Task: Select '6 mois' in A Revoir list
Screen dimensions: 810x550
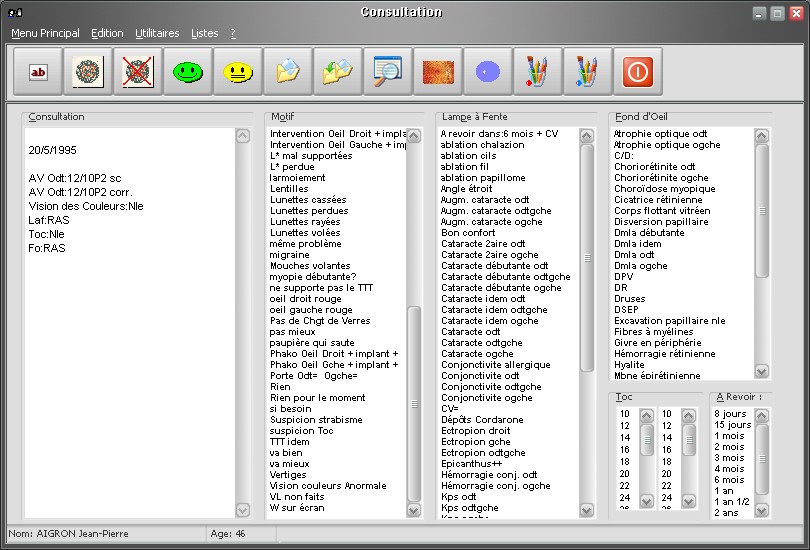Action: tap(729, 480)
